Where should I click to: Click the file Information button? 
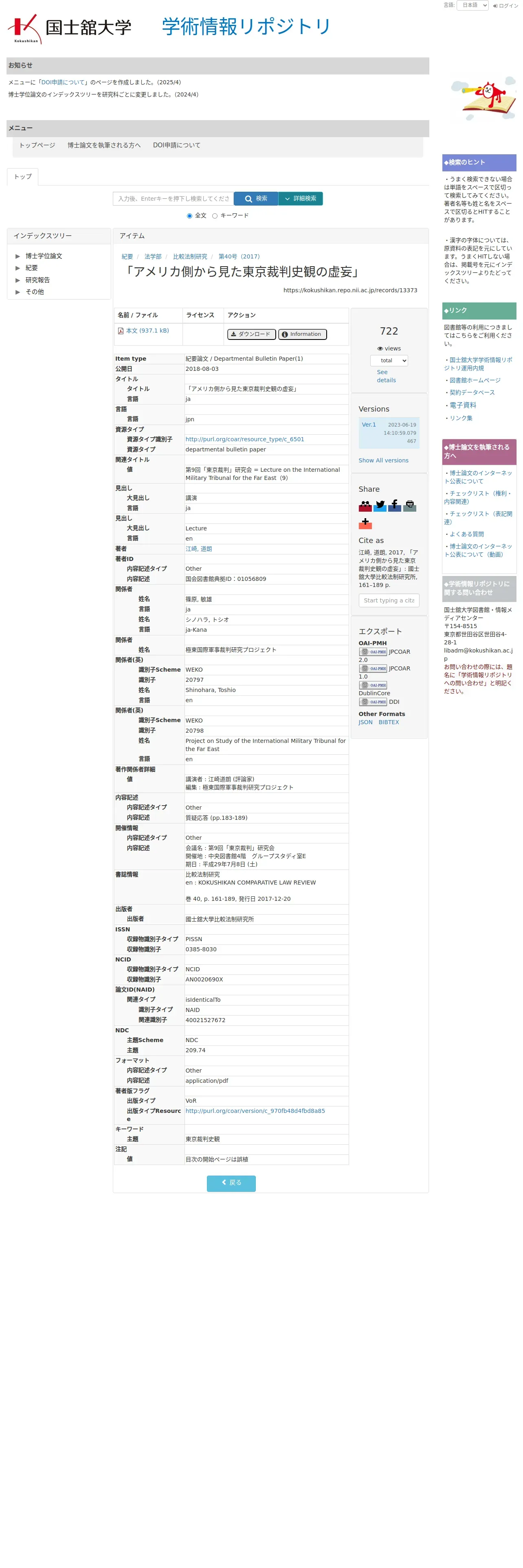coord(302,334)
